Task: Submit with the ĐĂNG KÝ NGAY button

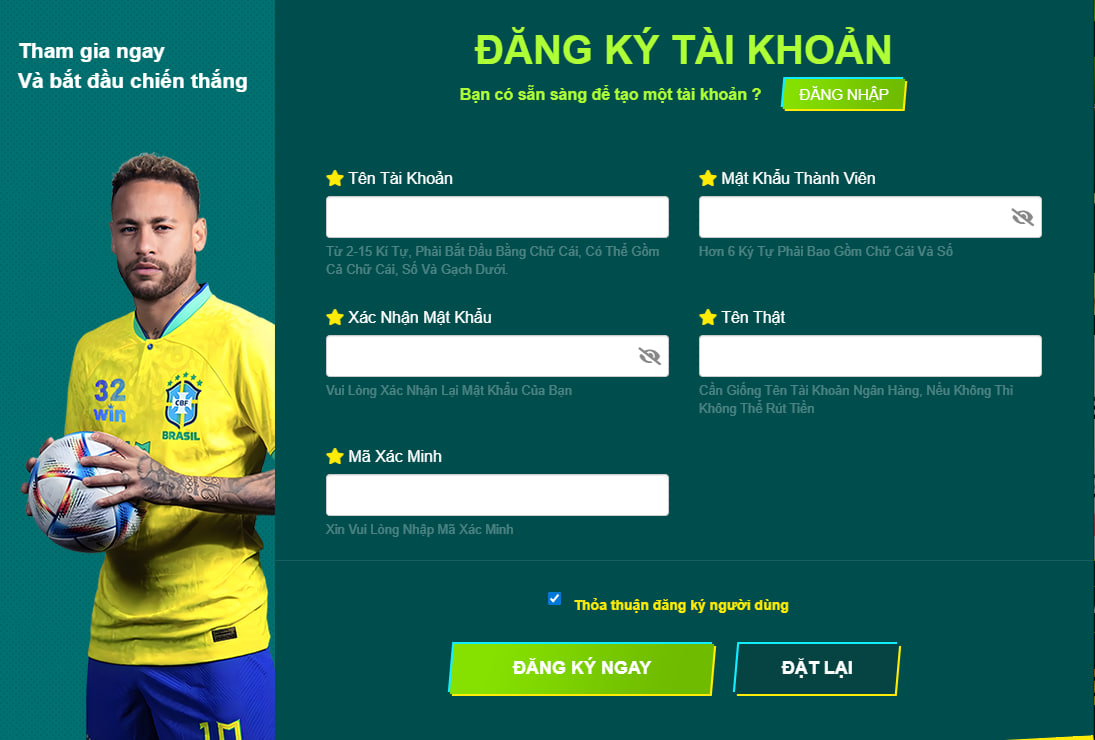Action: (x=582, y=668)
